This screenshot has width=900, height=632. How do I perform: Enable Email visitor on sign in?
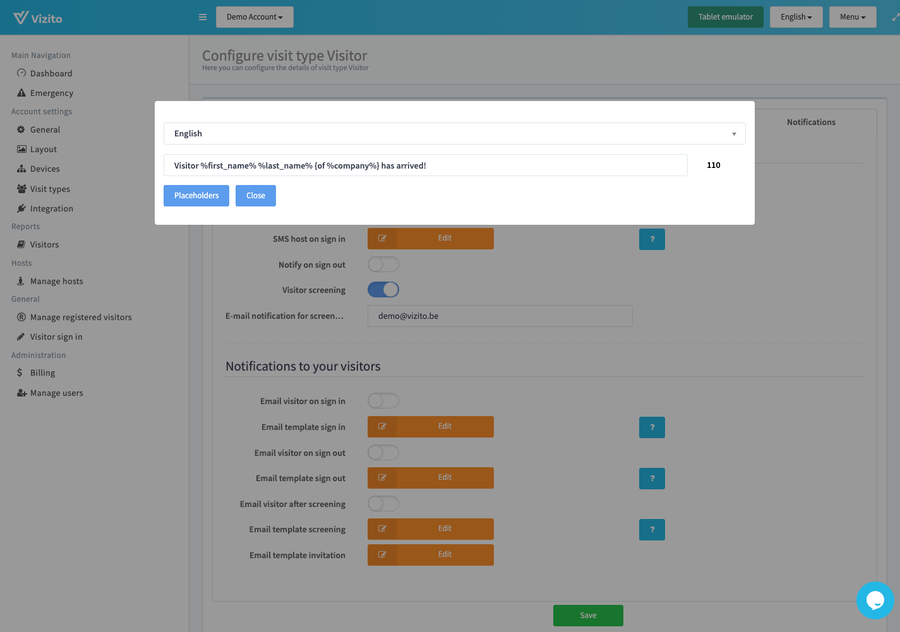tap(383, 400)
